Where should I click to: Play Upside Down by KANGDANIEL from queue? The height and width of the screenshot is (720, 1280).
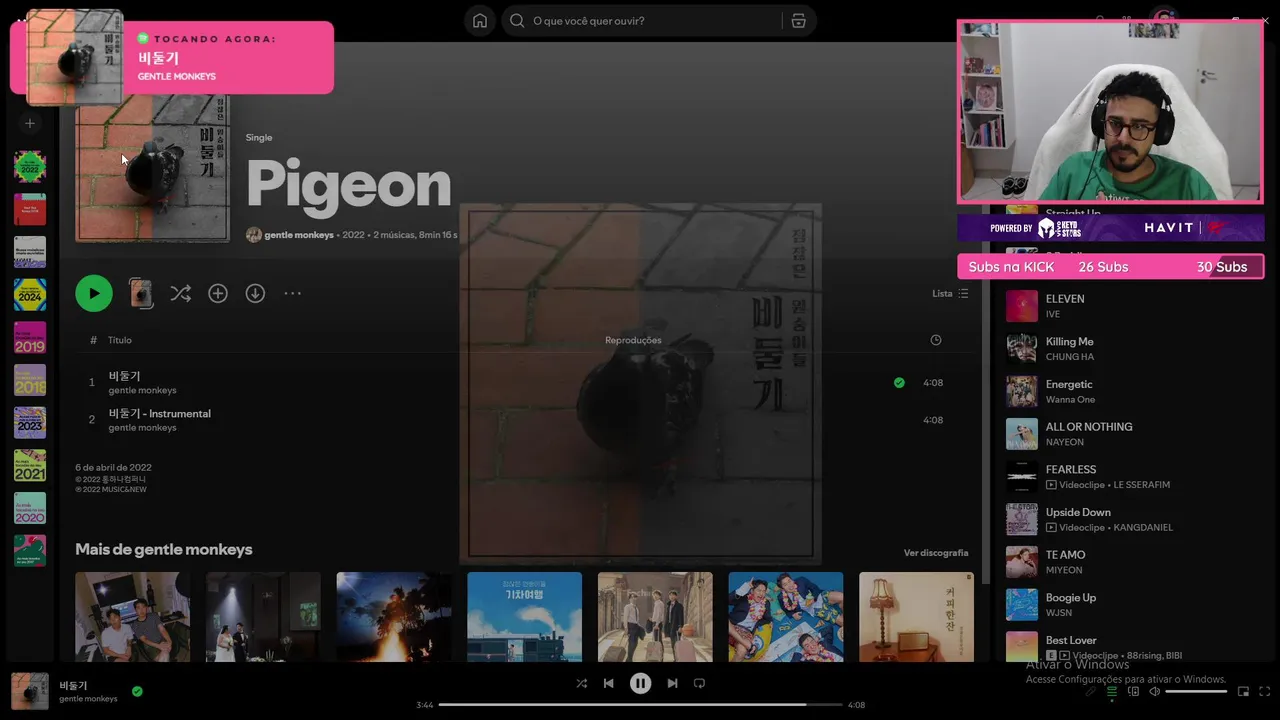click(1130, 519)
